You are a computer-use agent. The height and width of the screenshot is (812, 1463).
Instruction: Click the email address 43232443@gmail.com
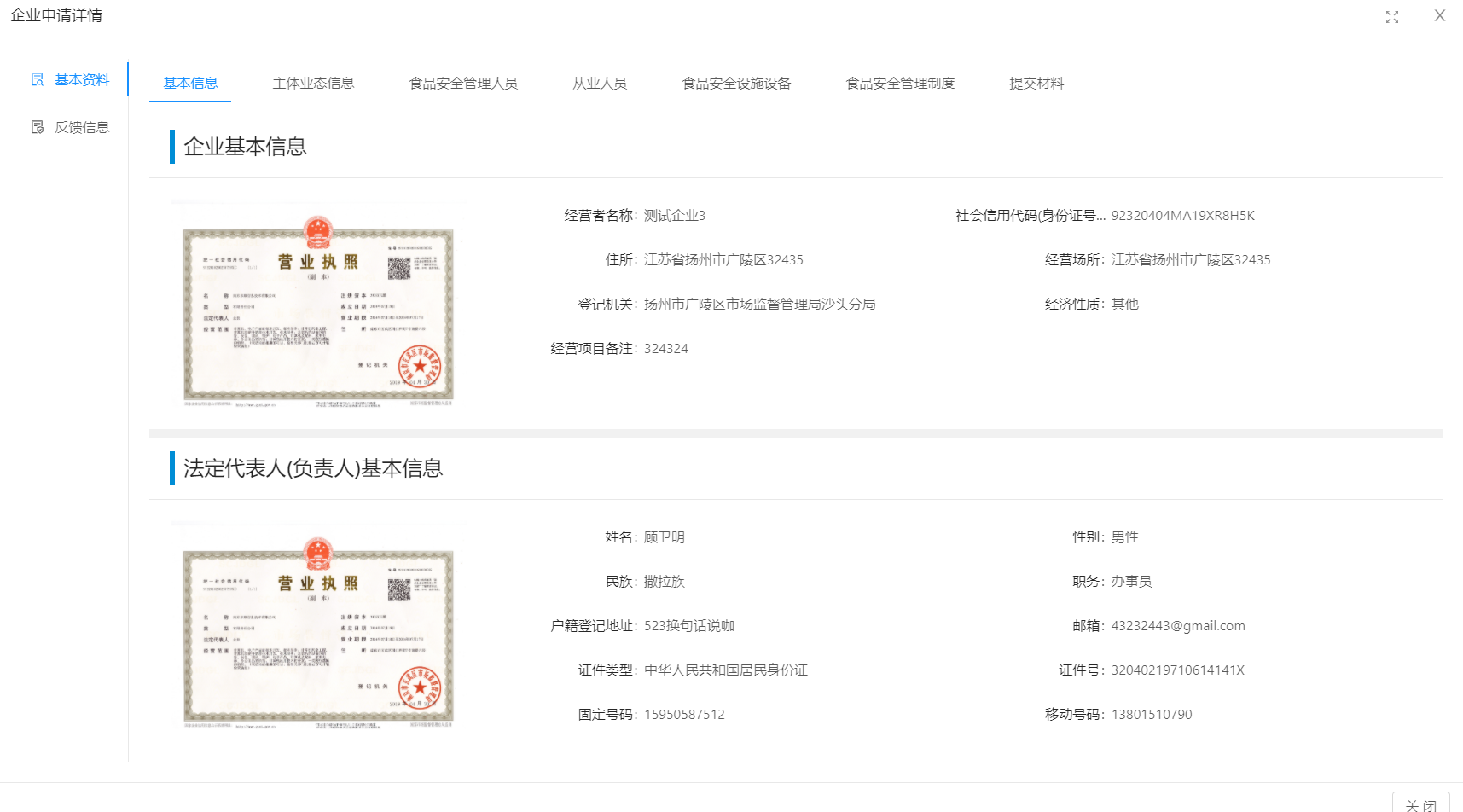click(1177, 625)
